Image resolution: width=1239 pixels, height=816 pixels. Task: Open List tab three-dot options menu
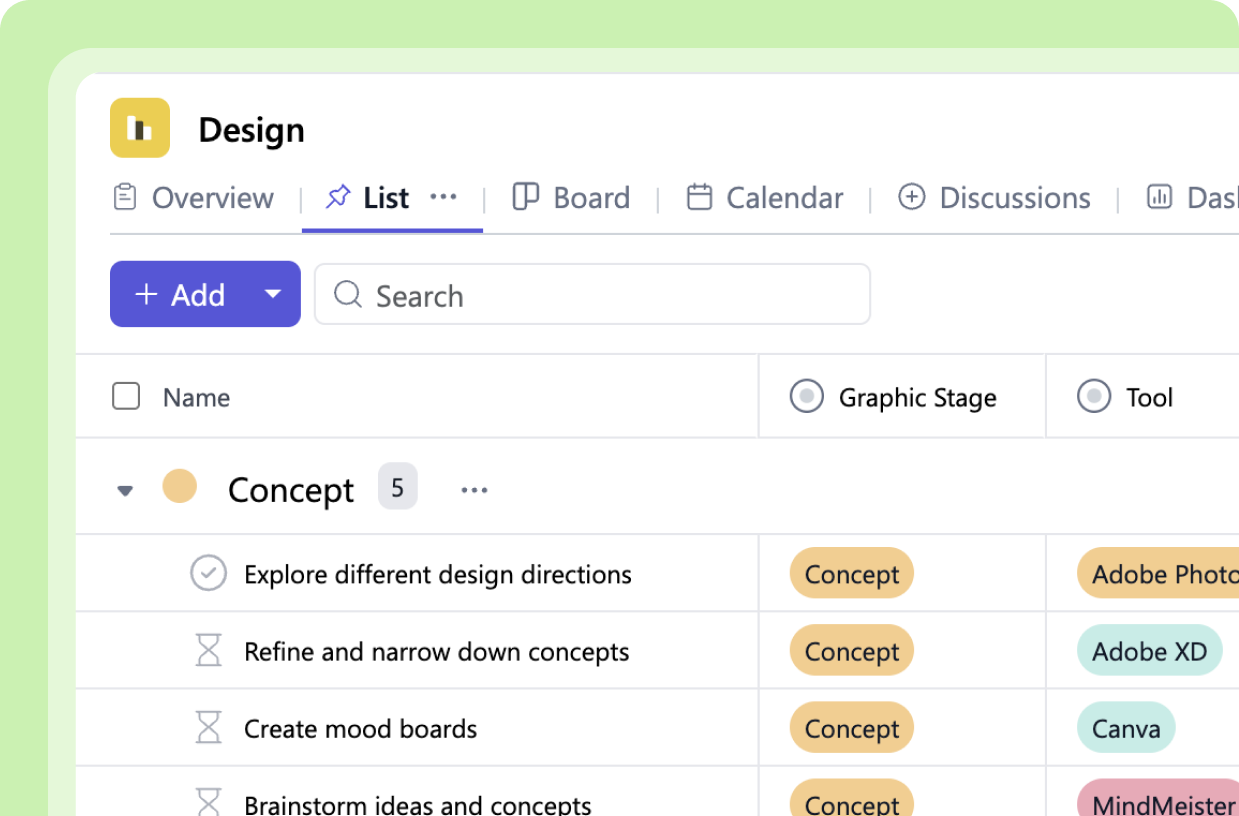coord(443,197)
